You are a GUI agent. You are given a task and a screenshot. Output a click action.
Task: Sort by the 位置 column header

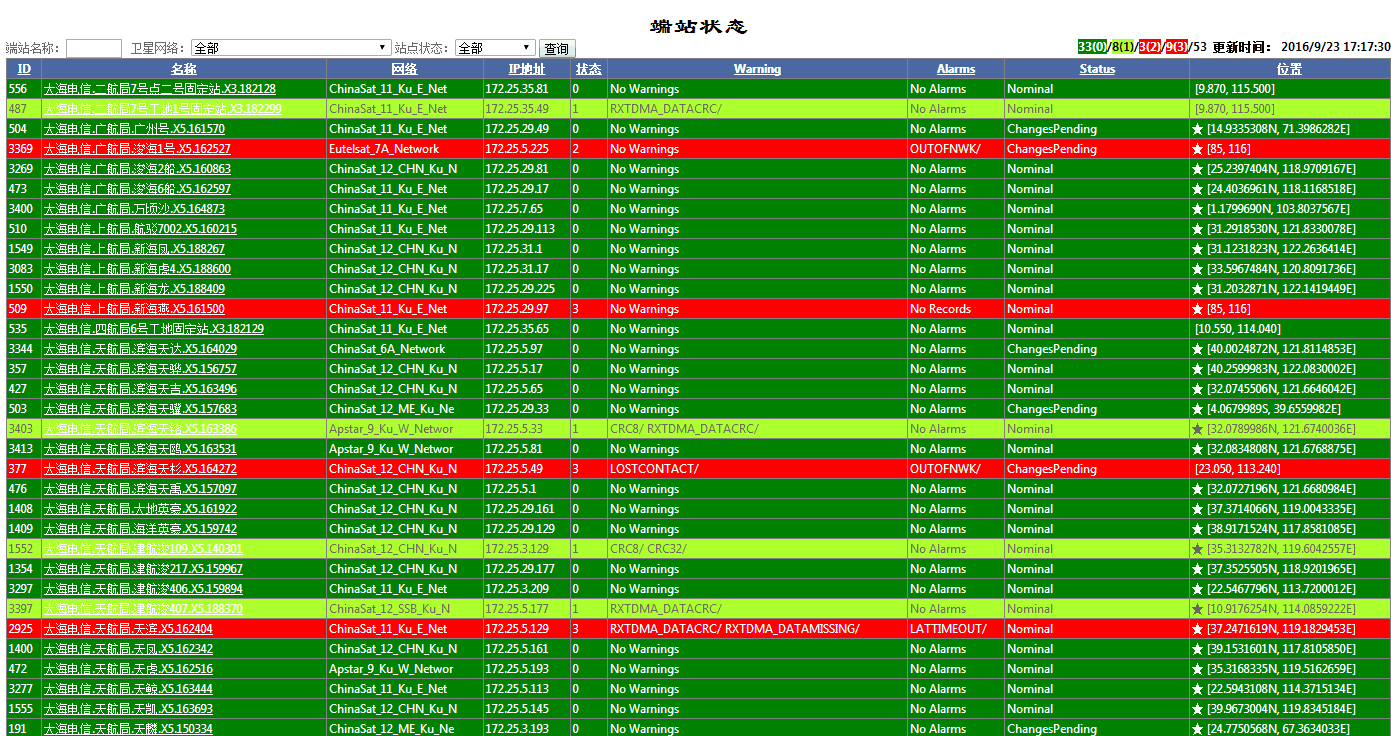[x=1289, y=69]
